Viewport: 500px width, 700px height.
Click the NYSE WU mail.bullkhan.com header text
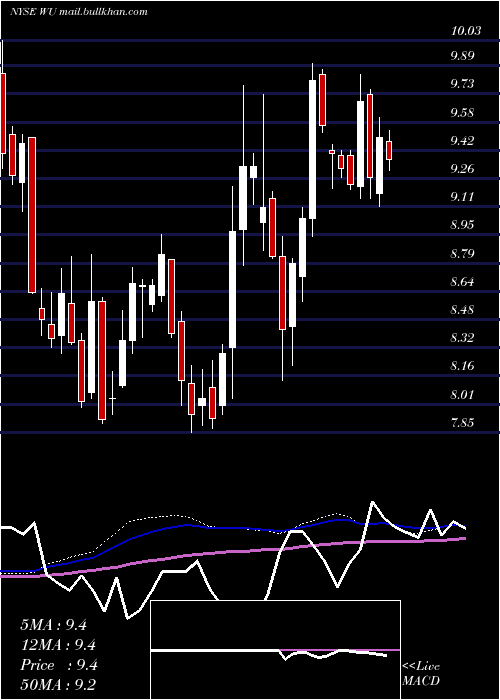(79, 12)
